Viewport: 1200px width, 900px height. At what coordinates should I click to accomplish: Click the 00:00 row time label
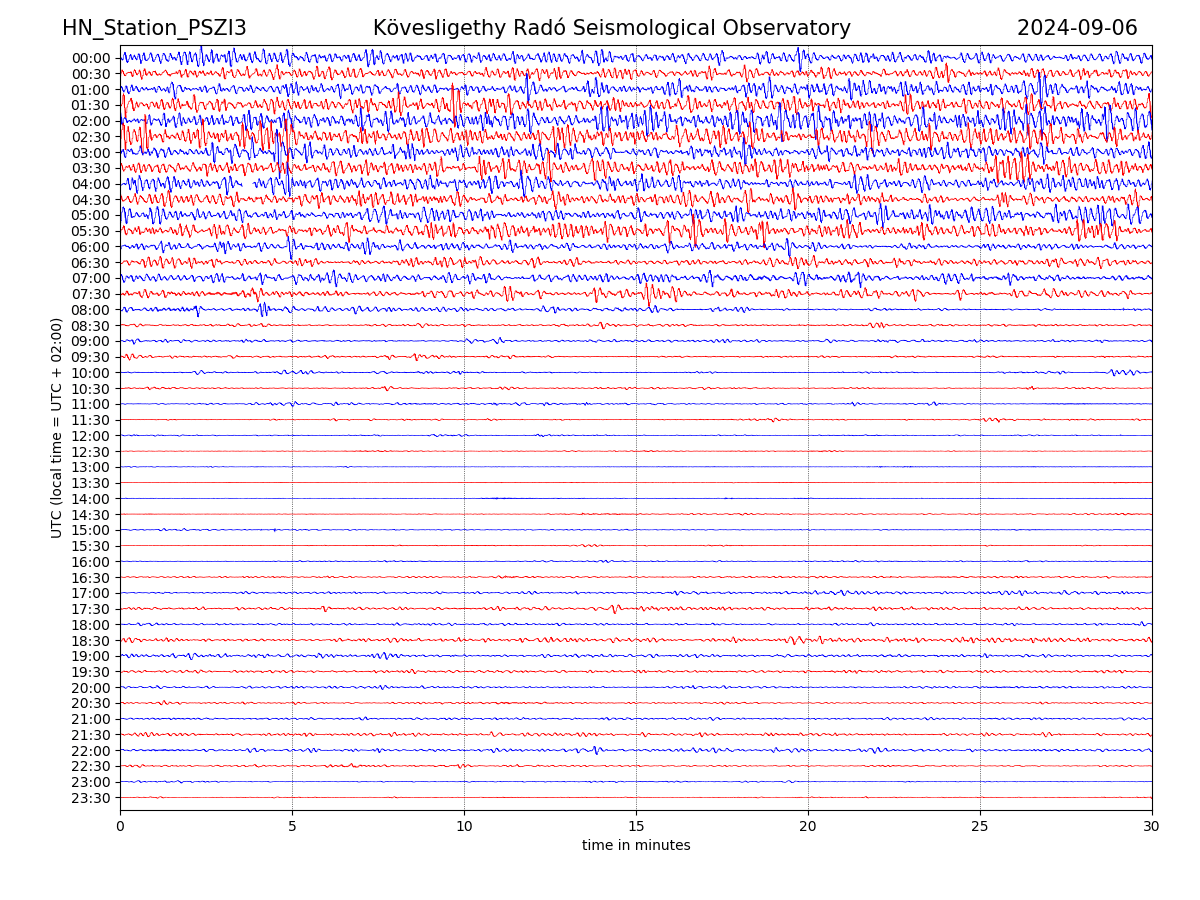tap(90, 58)
